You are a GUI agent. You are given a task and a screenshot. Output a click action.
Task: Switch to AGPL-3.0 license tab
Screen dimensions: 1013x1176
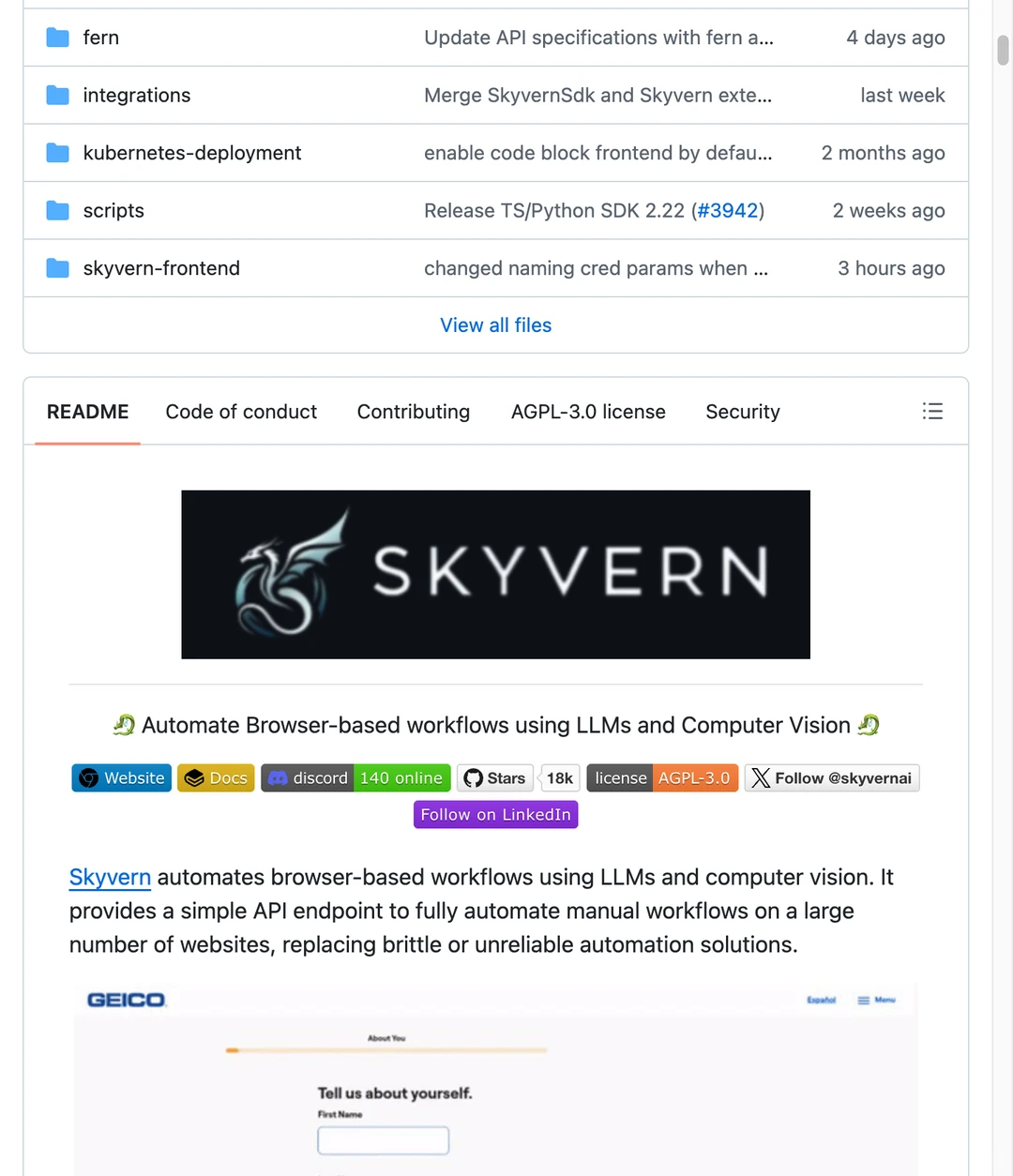click(x=588, y=412)
